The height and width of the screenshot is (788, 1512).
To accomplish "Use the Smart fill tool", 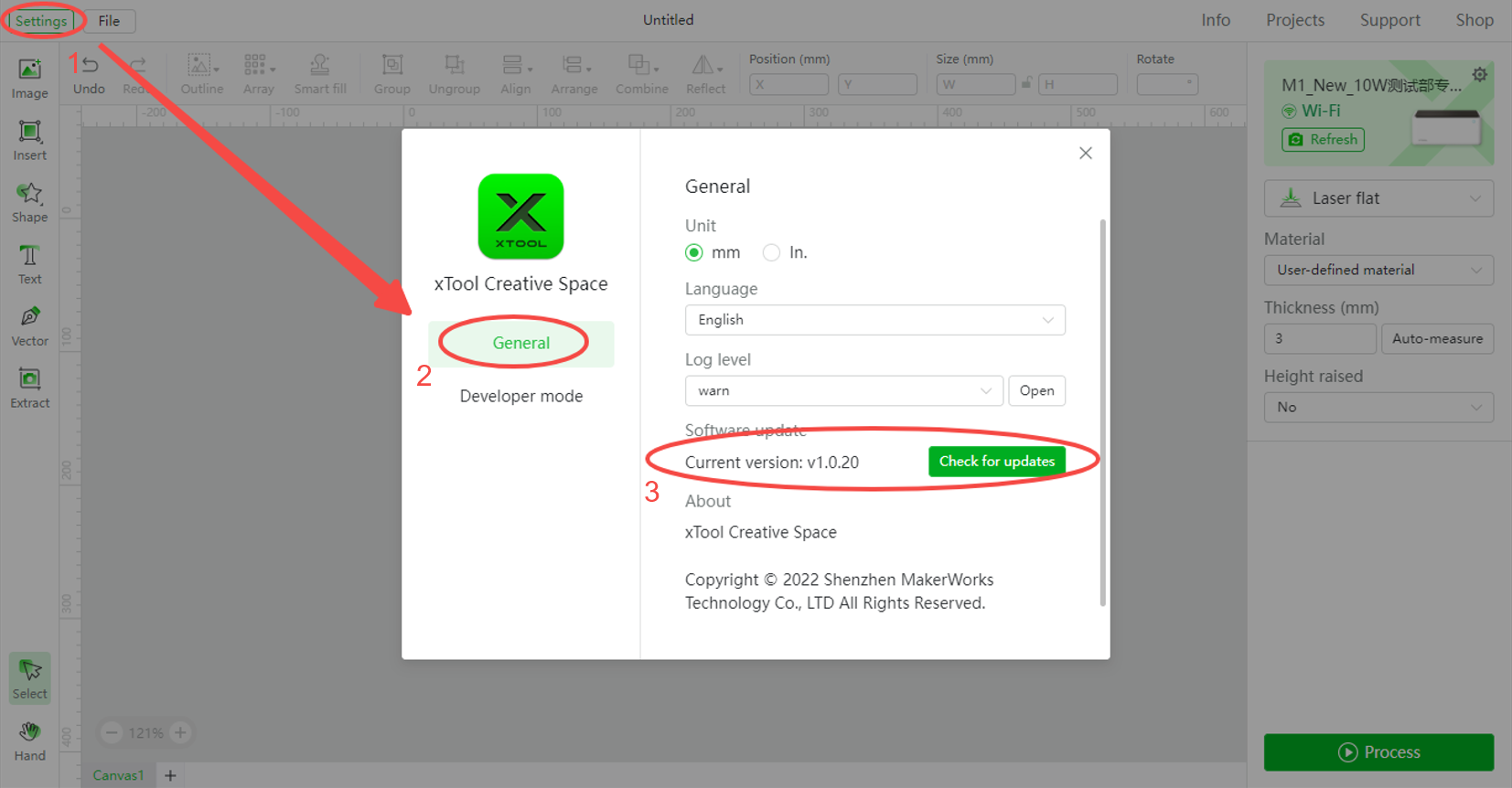I will pyautogui.click(x=320, y=75).
